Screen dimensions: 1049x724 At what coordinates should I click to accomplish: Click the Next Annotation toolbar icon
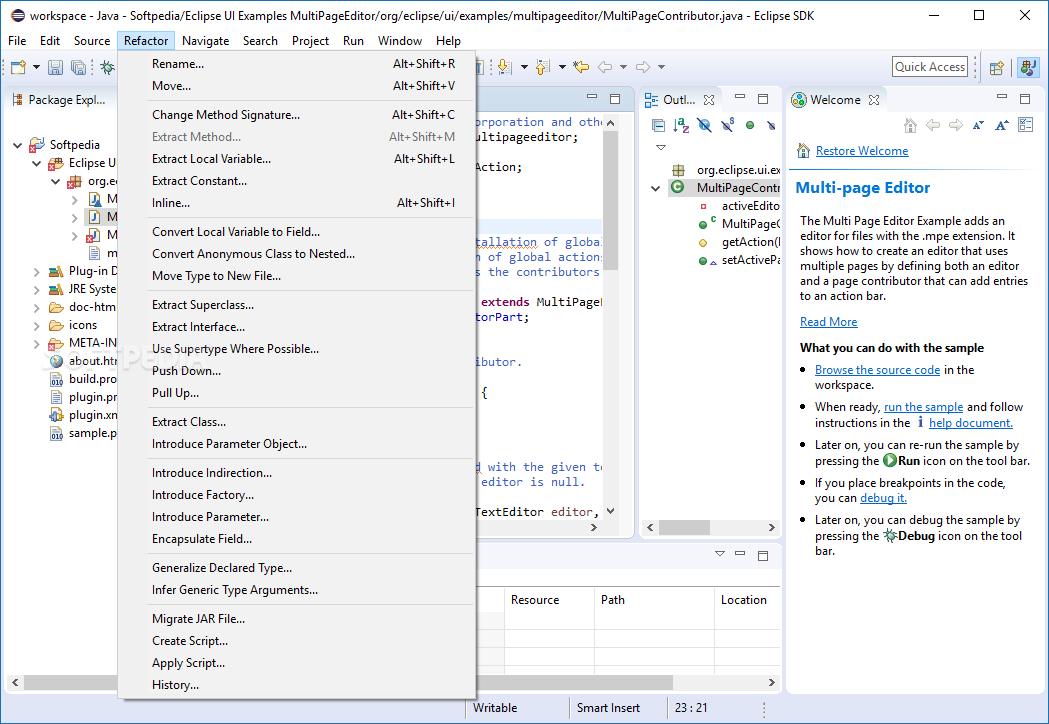[x=504, y=67]
